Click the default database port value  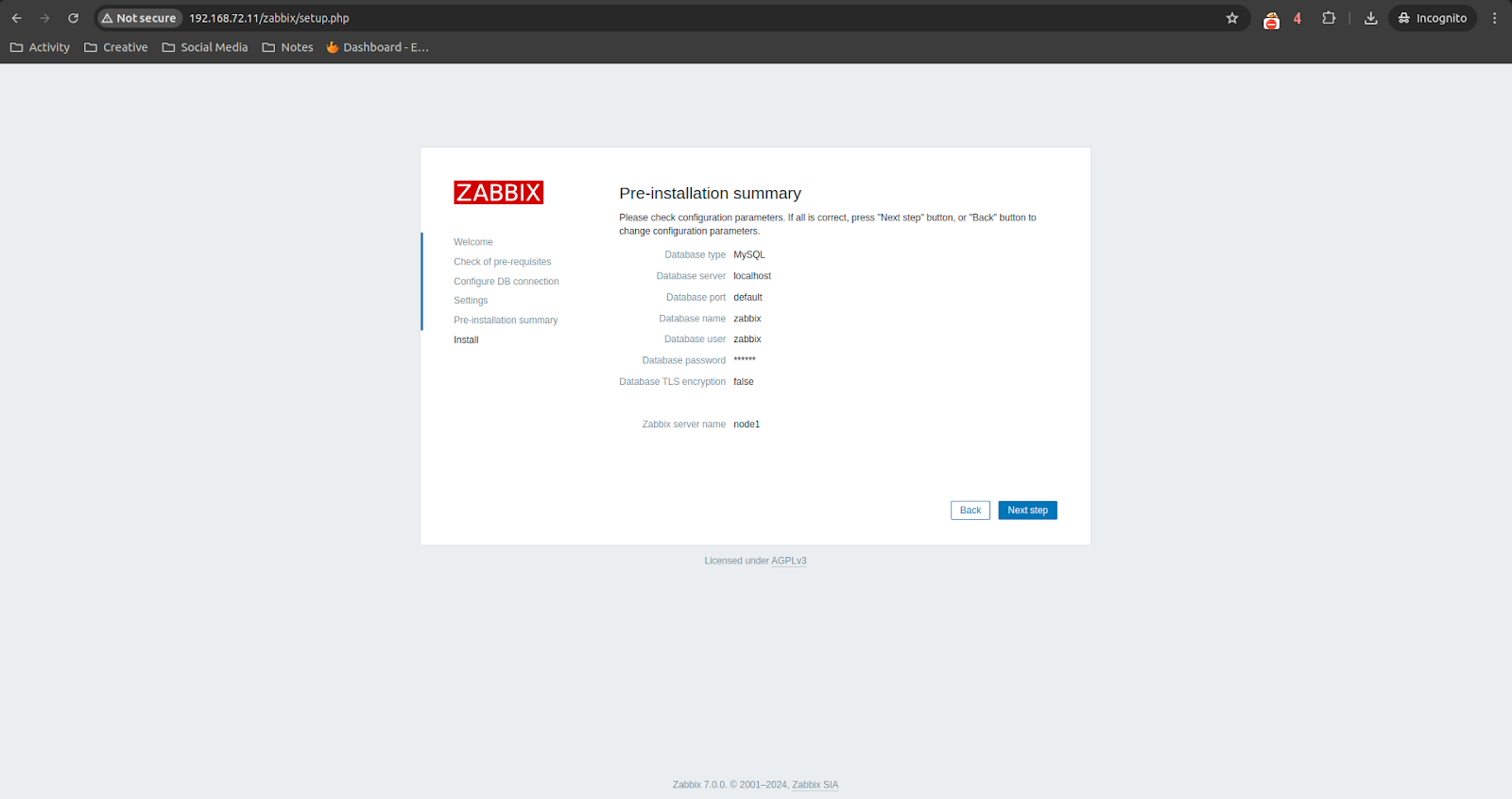747,298
